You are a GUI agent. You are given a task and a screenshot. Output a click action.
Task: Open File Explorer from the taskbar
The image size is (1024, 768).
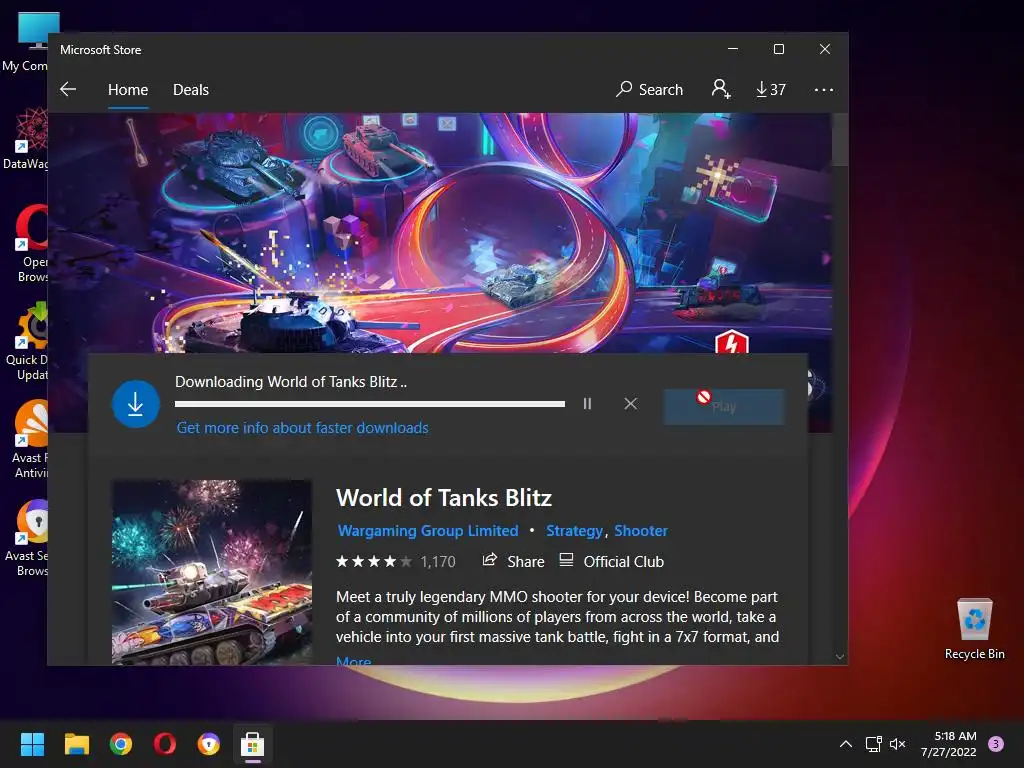click(x=76, y=744)
